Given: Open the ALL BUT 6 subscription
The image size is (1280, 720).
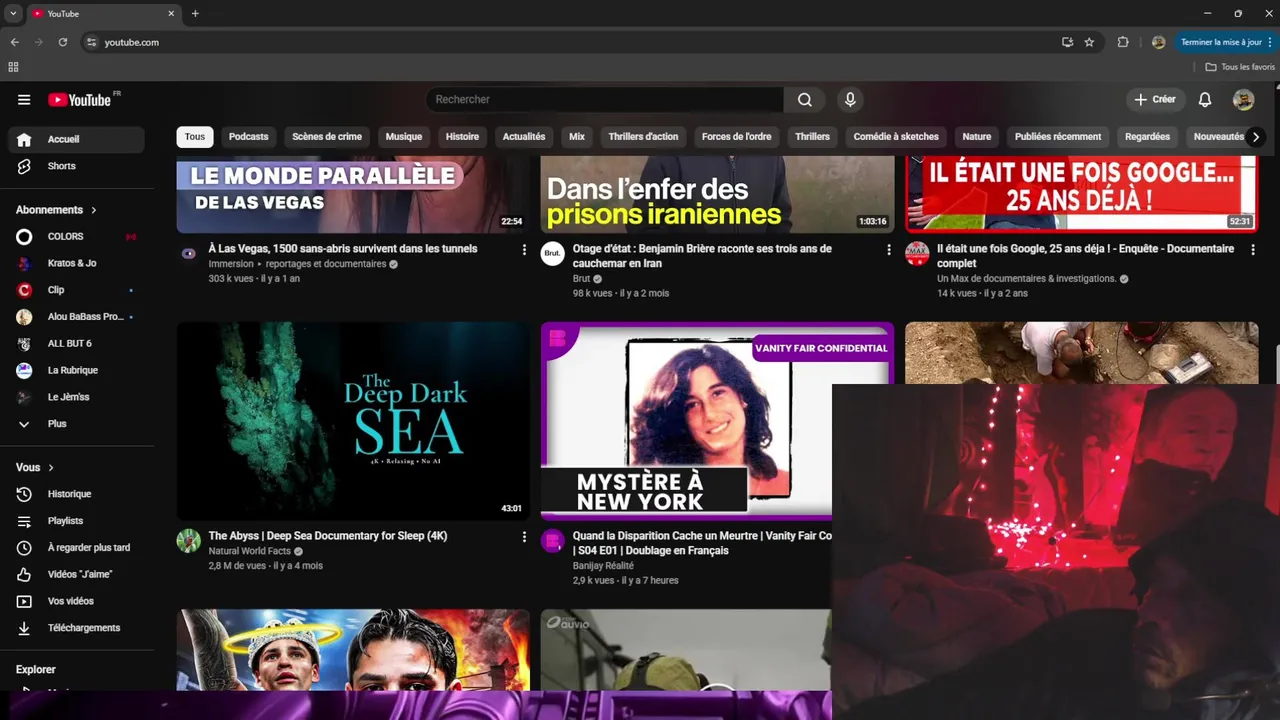Looking at the screenshot, I should pos(76,343).
